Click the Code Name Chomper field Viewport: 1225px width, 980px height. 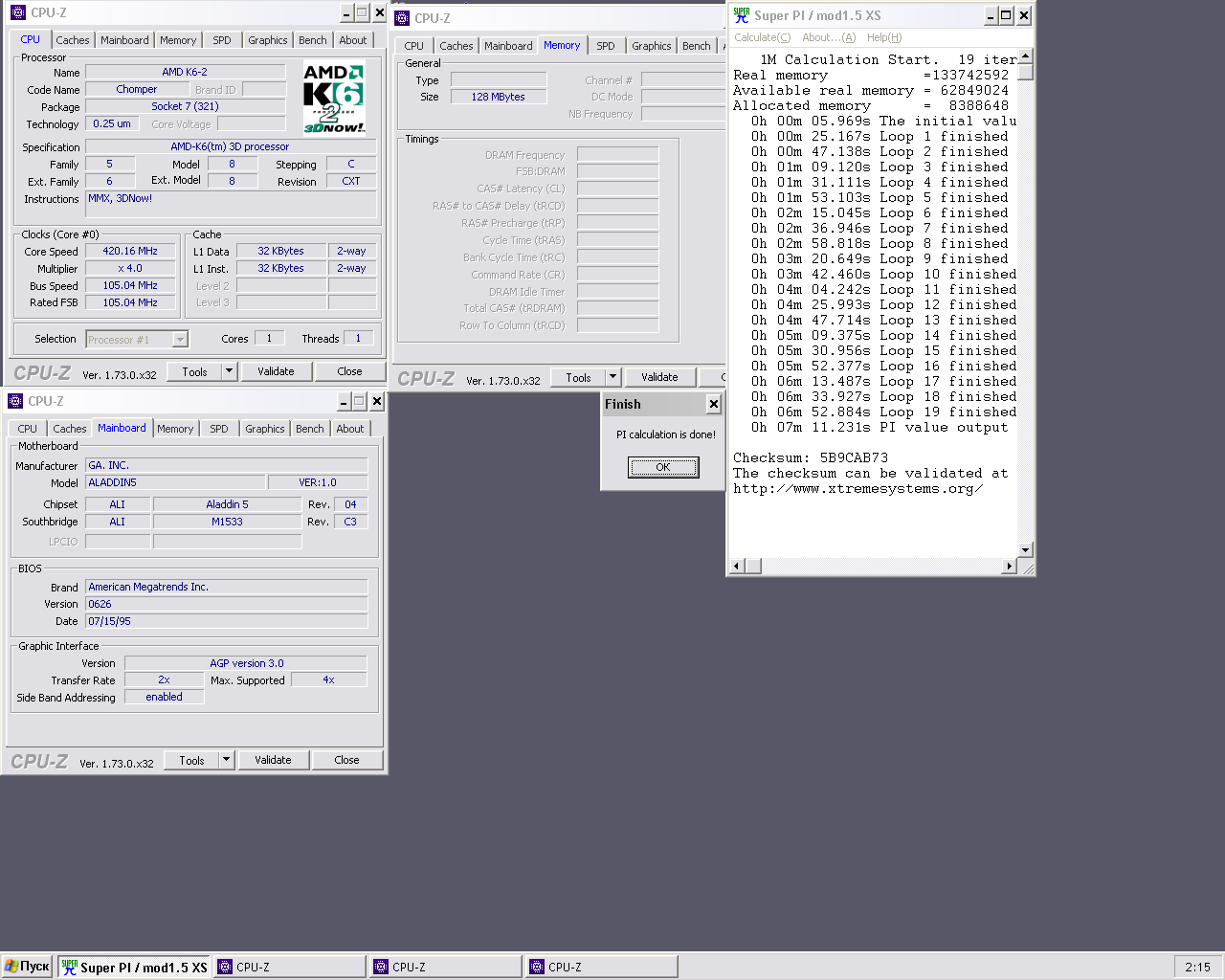click(x=137, y=89)
